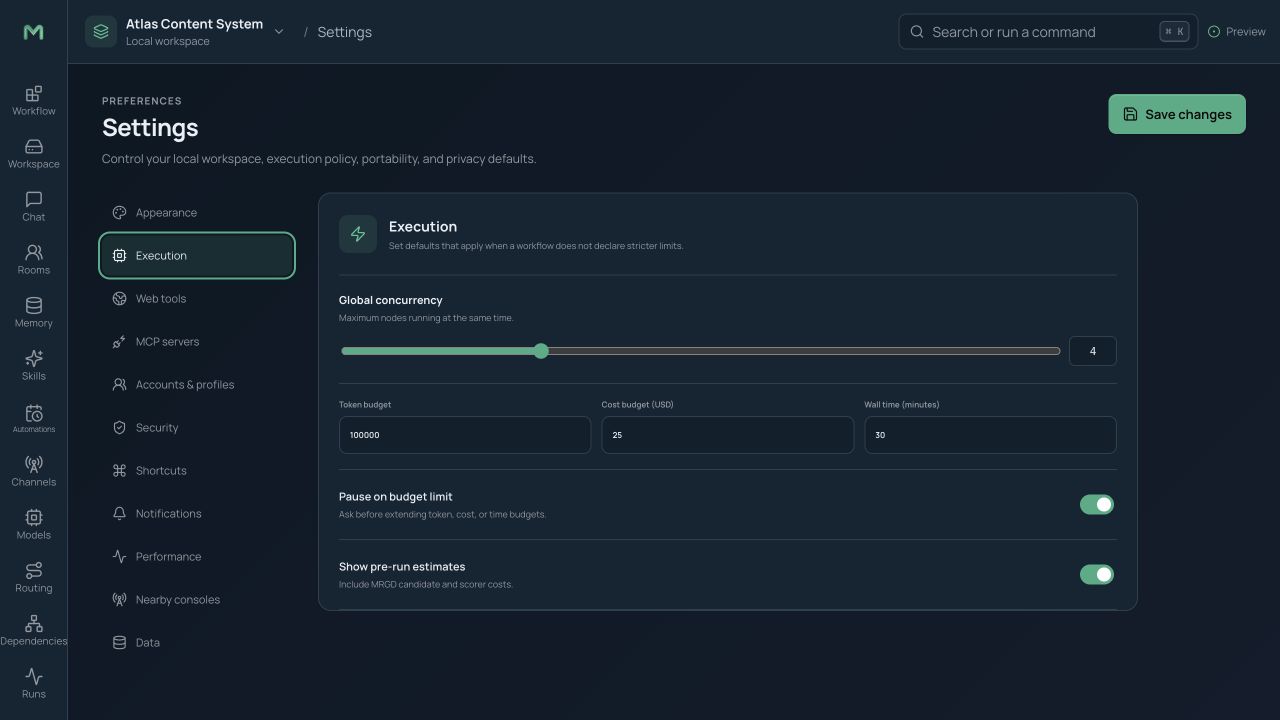Screen dimensions: 1280x720
Task: Open the Notifications settings tab
Action: (197, 514)
